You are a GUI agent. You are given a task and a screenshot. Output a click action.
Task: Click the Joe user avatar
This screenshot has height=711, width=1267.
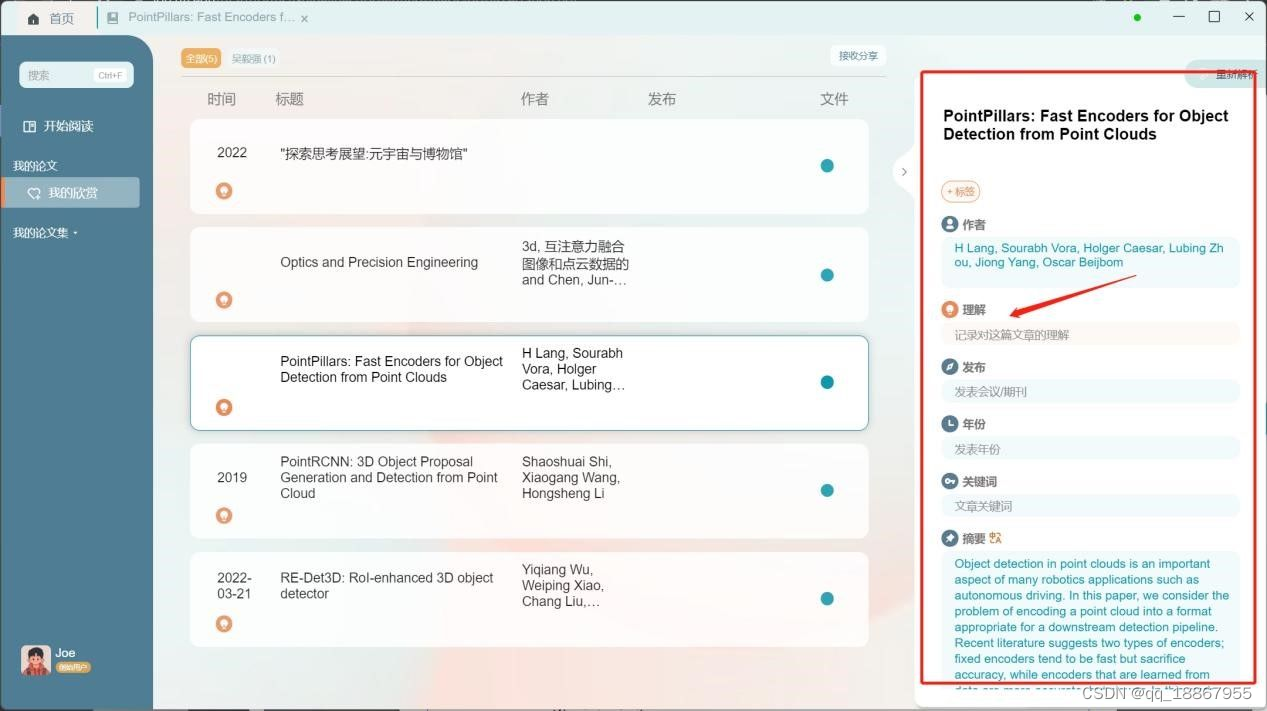coord(36,660)
